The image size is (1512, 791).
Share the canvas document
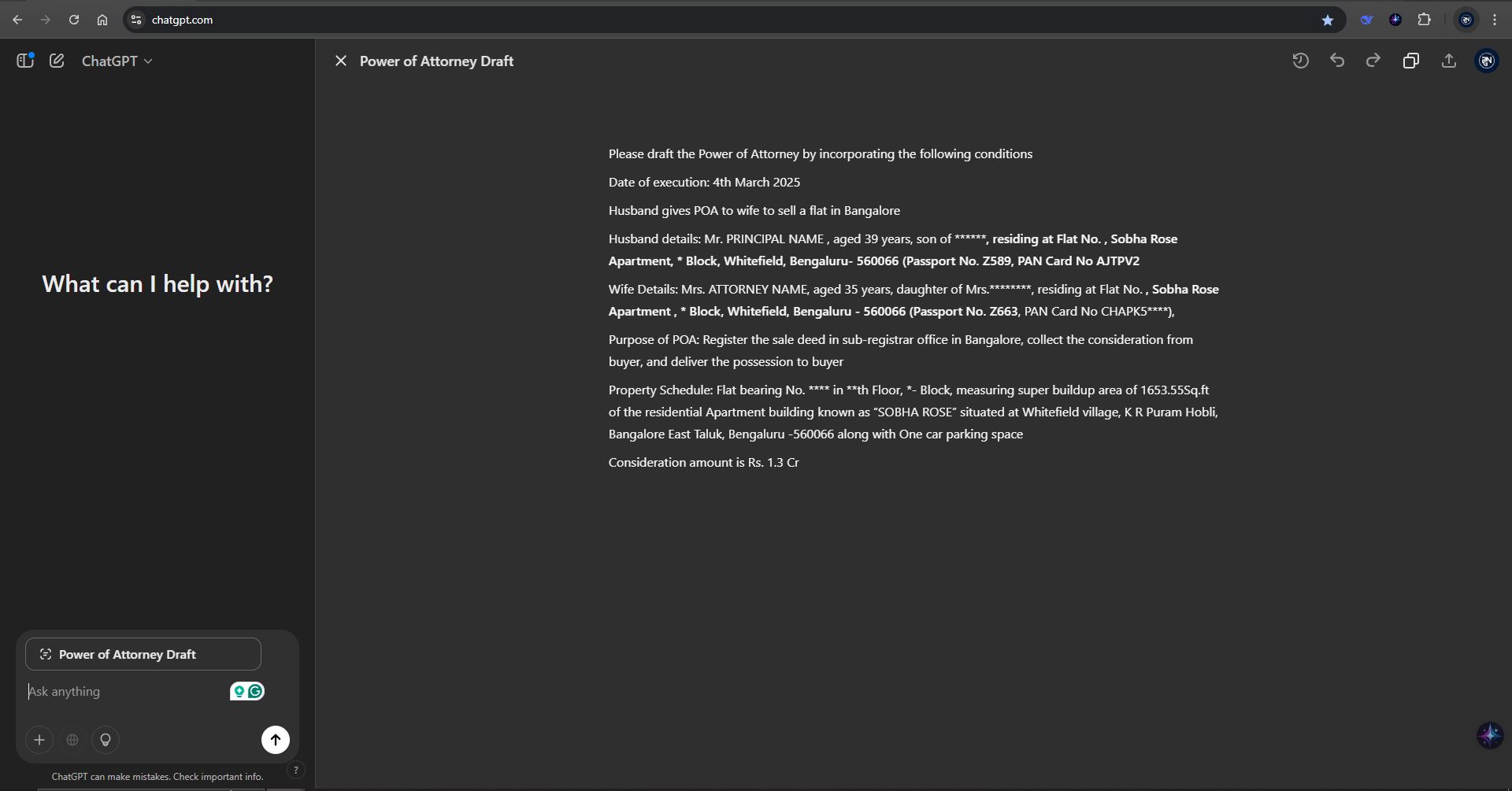tap(1449, 61)
